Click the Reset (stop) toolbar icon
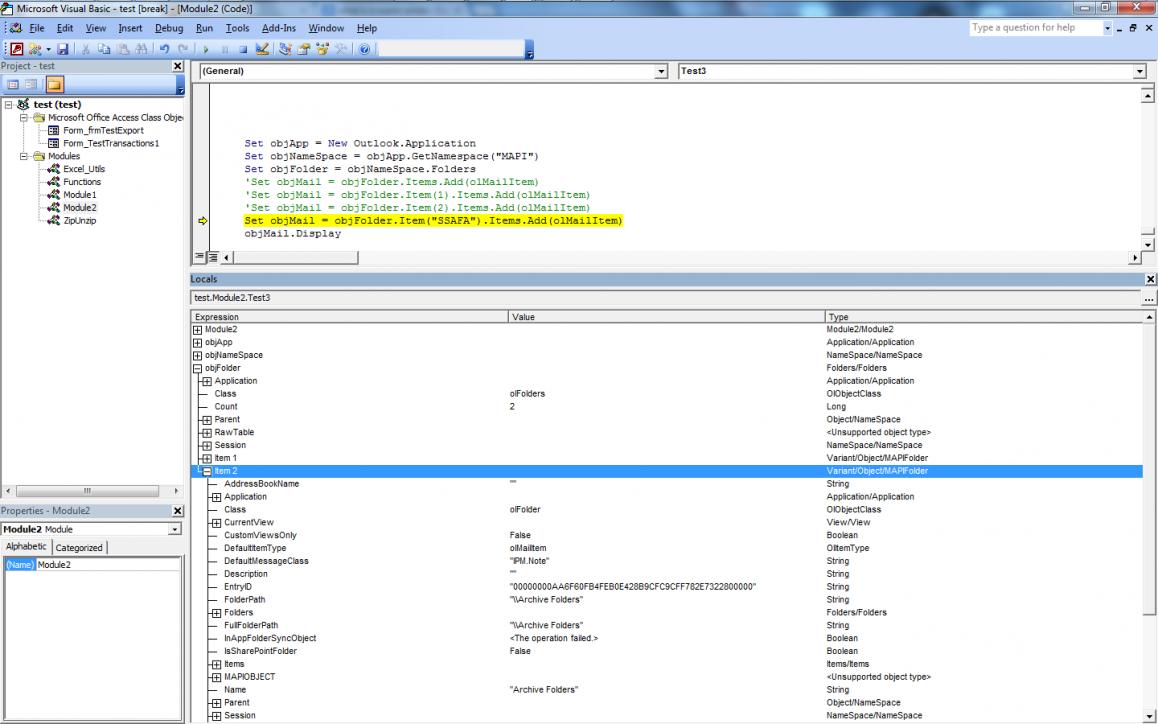 [x=242, y=48]
